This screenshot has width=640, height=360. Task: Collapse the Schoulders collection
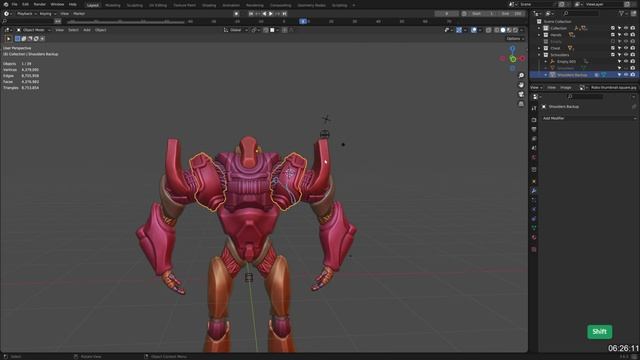tap(539, 55)
